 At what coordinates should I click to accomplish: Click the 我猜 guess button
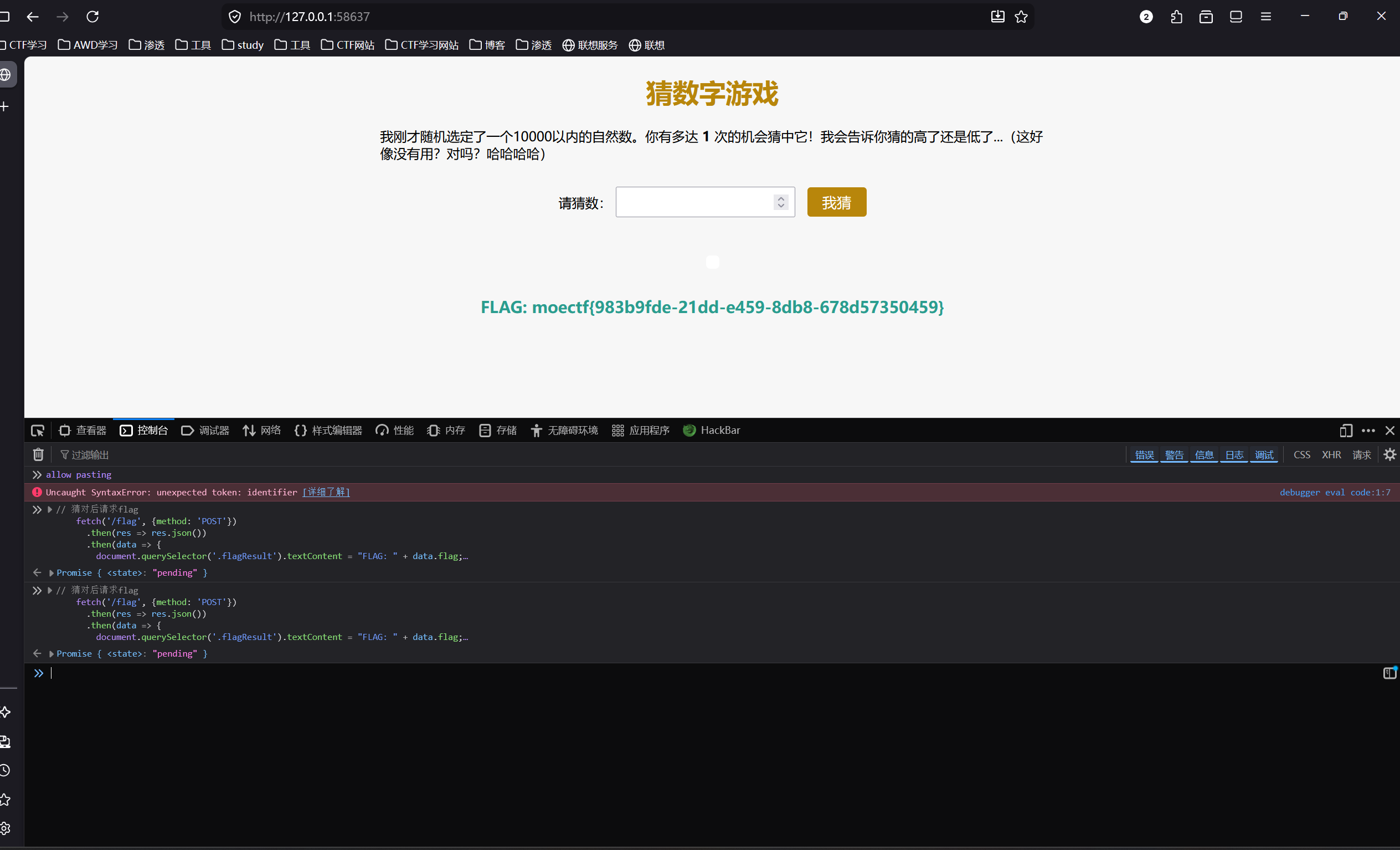click(836, 202)
